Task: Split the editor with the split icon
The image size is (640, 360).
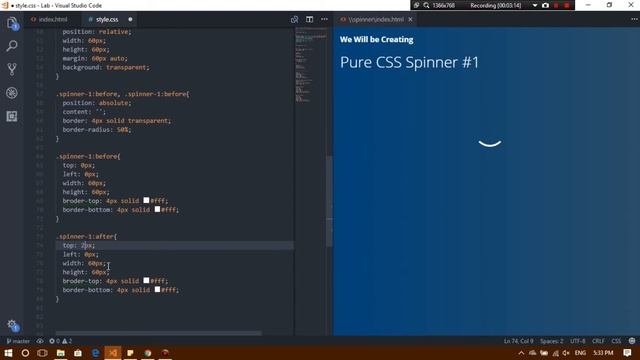Action: pos(309,19)
